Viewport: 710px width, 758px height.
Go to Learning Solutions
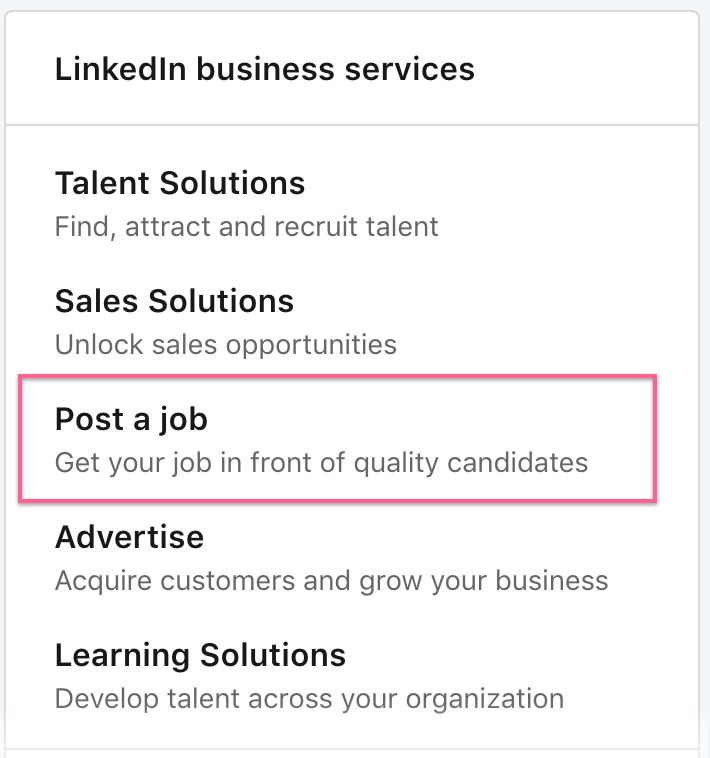click(200, 655)
